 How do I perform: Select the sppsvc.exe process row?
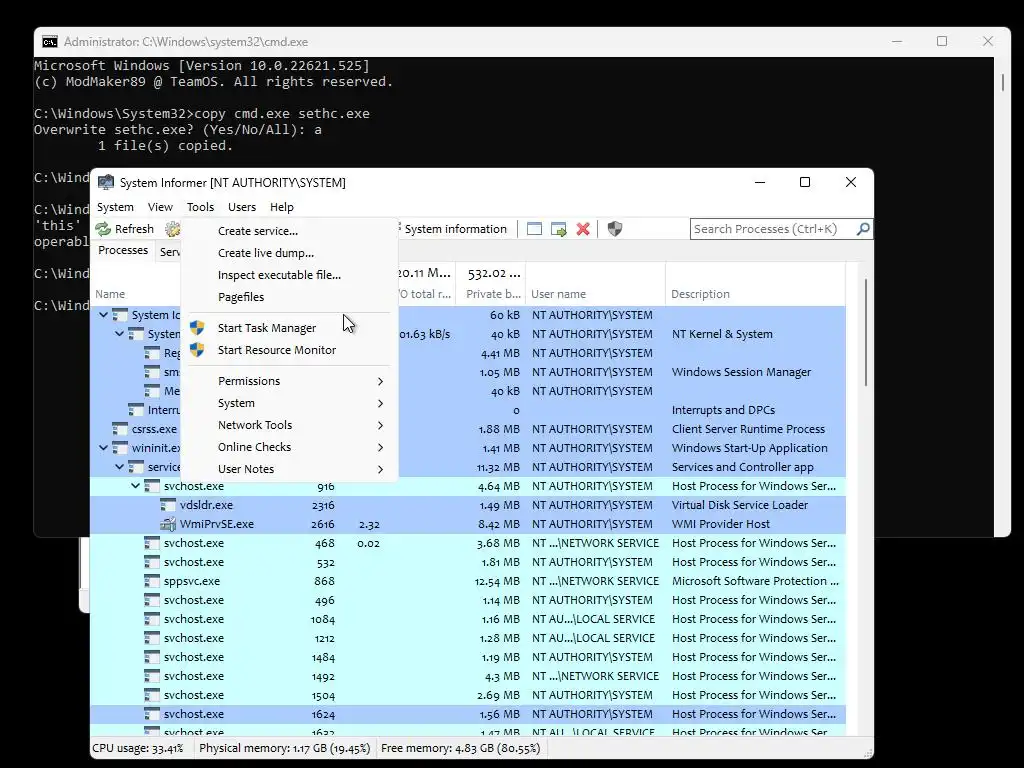point(468,581)
